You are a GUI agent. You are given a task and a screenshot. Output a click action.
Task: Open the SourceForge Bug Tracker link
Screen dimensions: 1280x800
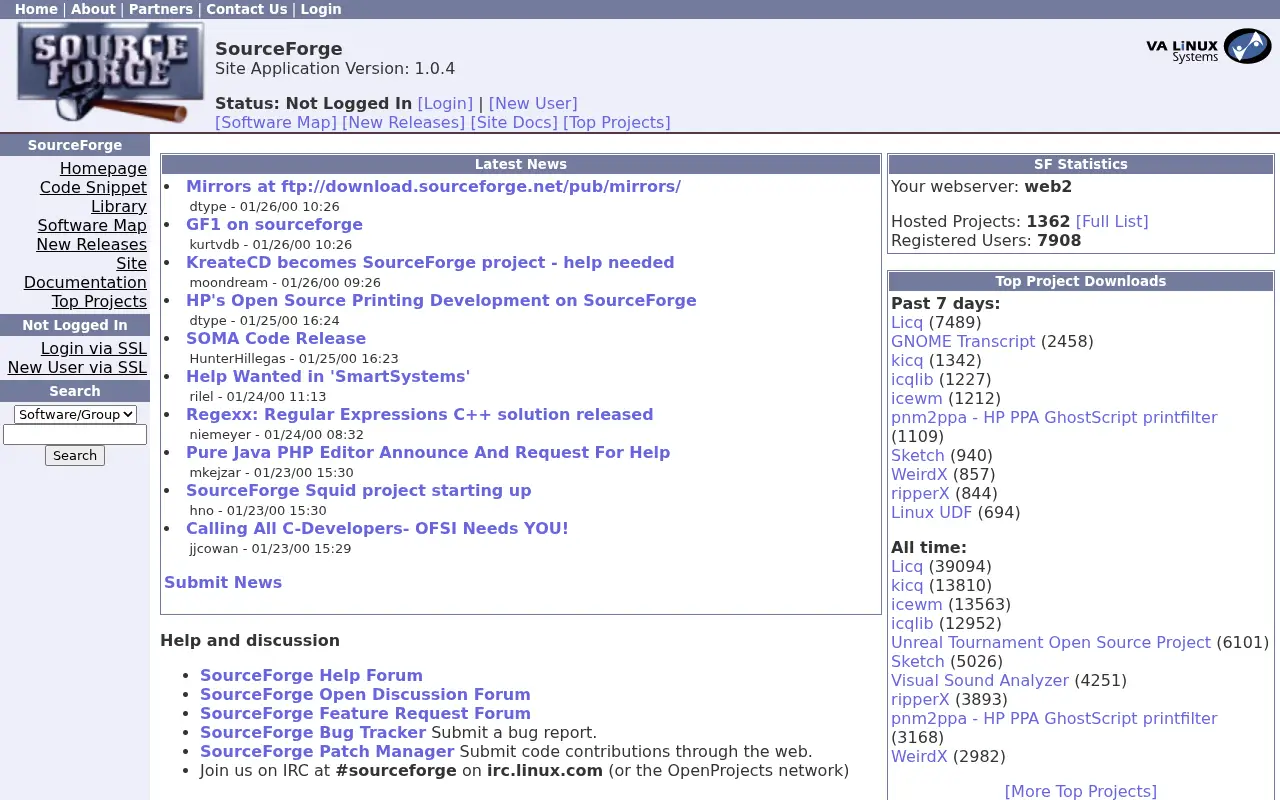(x=313, y=732)
